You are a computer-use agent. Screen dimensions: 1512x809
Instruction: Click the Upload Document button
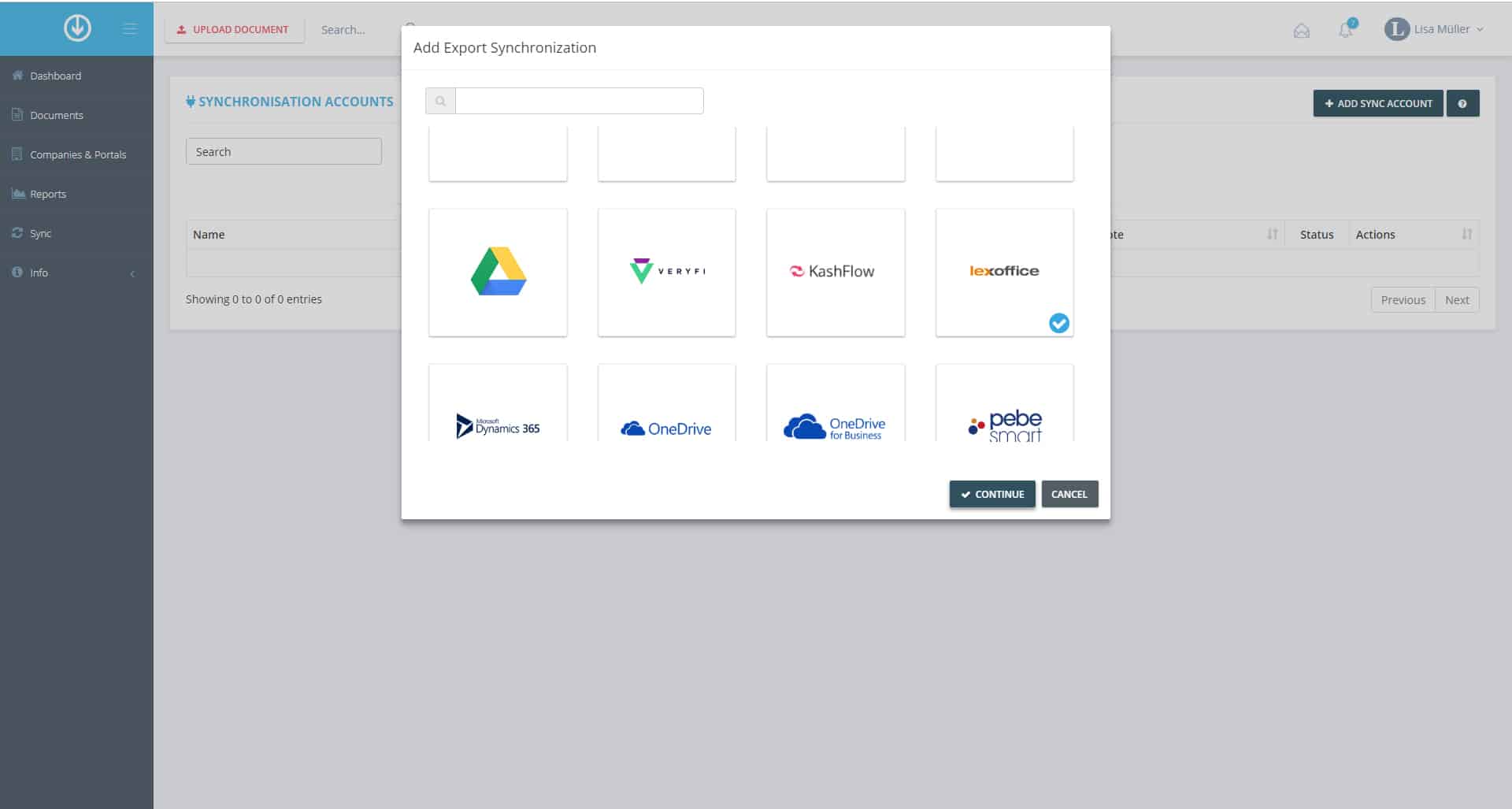234,29
